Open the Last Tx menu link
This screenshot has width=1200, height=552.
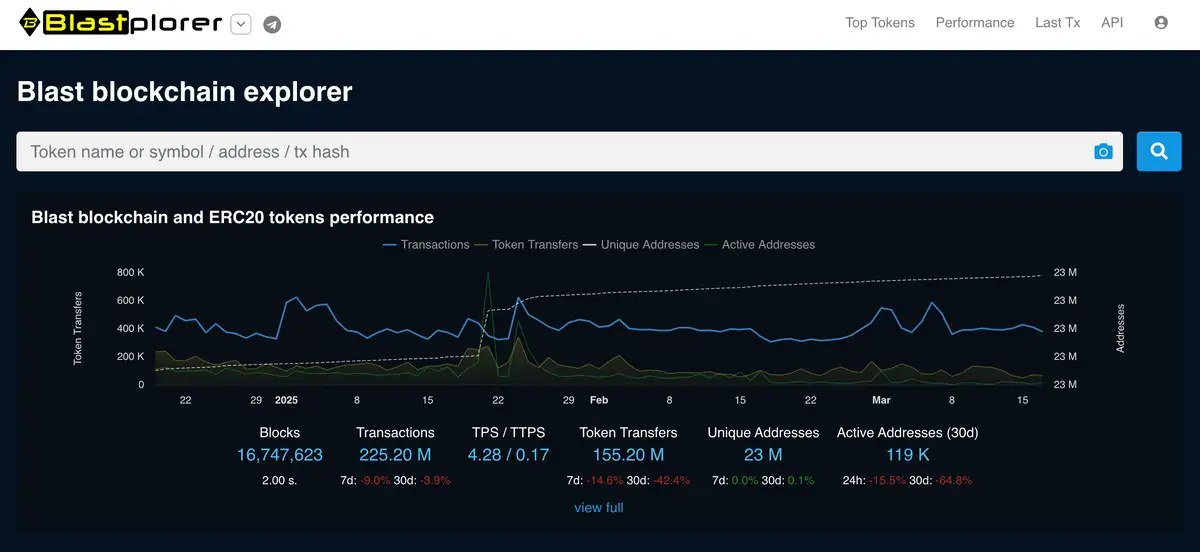[x=1057, y=23]
